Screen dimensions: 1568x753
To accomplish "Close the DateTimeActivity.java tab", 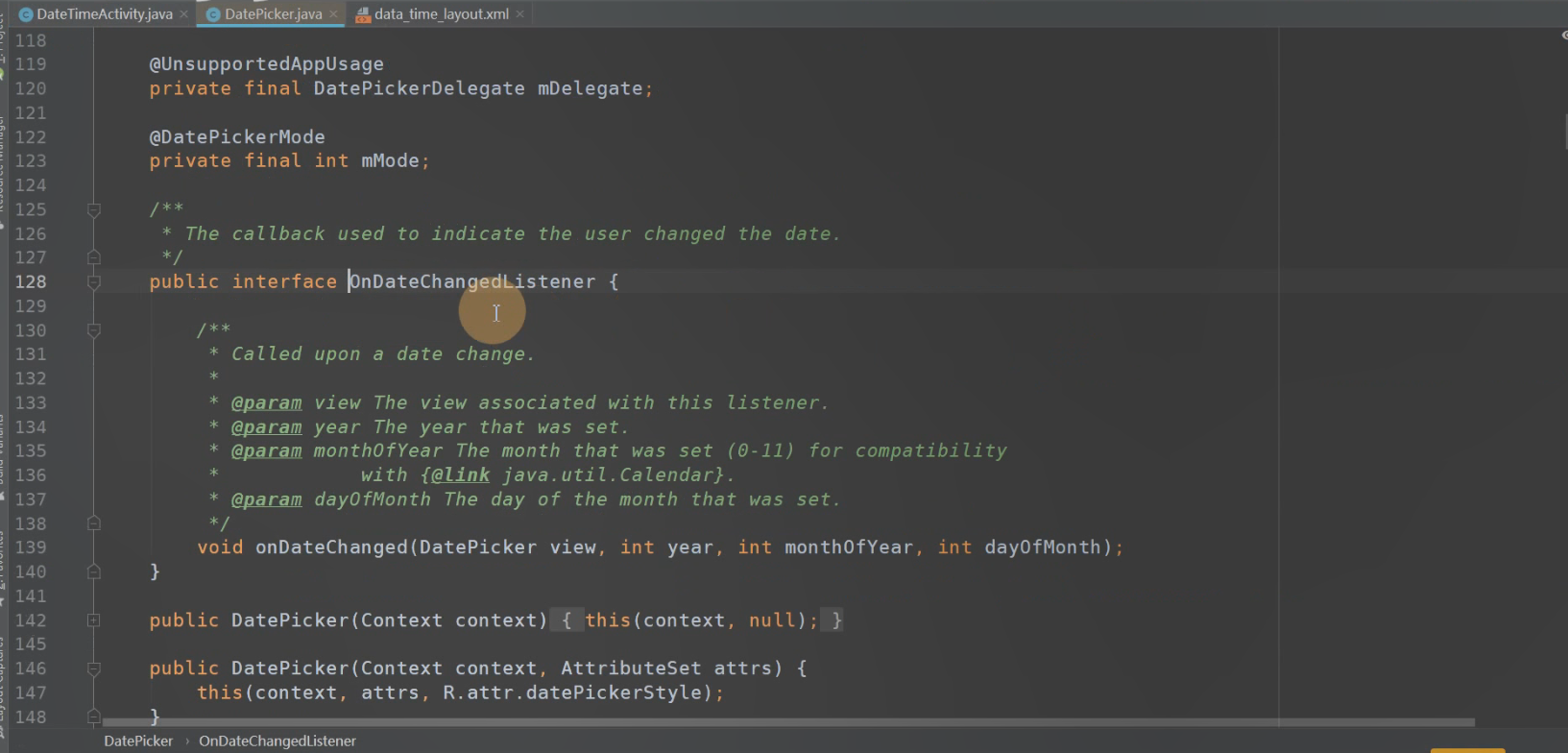I will pyautogui.click(x=184, y=14).
